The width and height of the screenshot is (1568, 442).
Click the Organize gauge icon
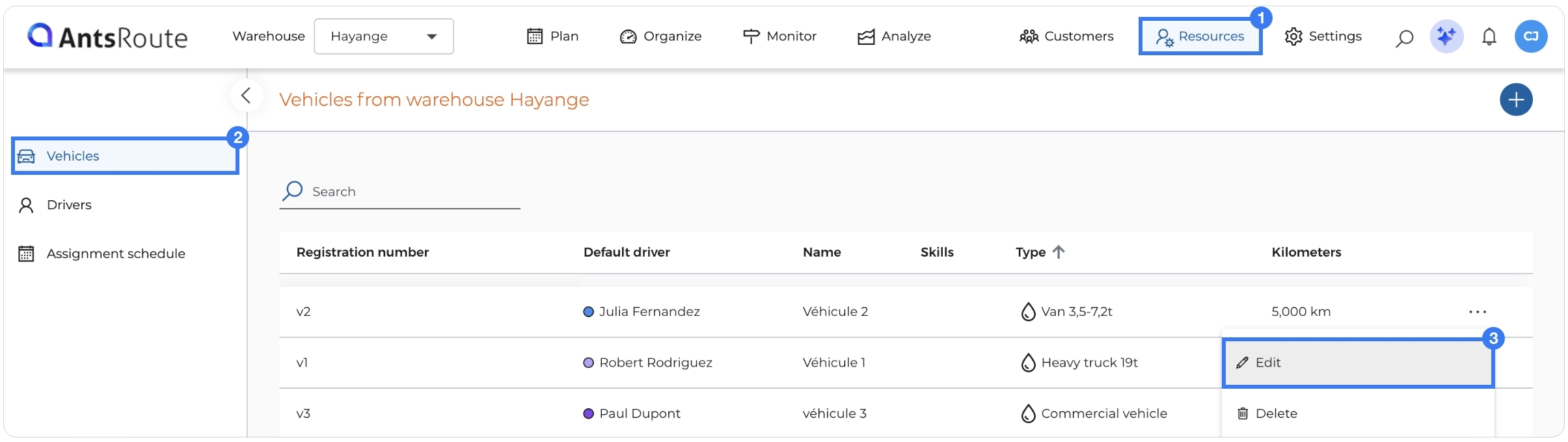628,36
